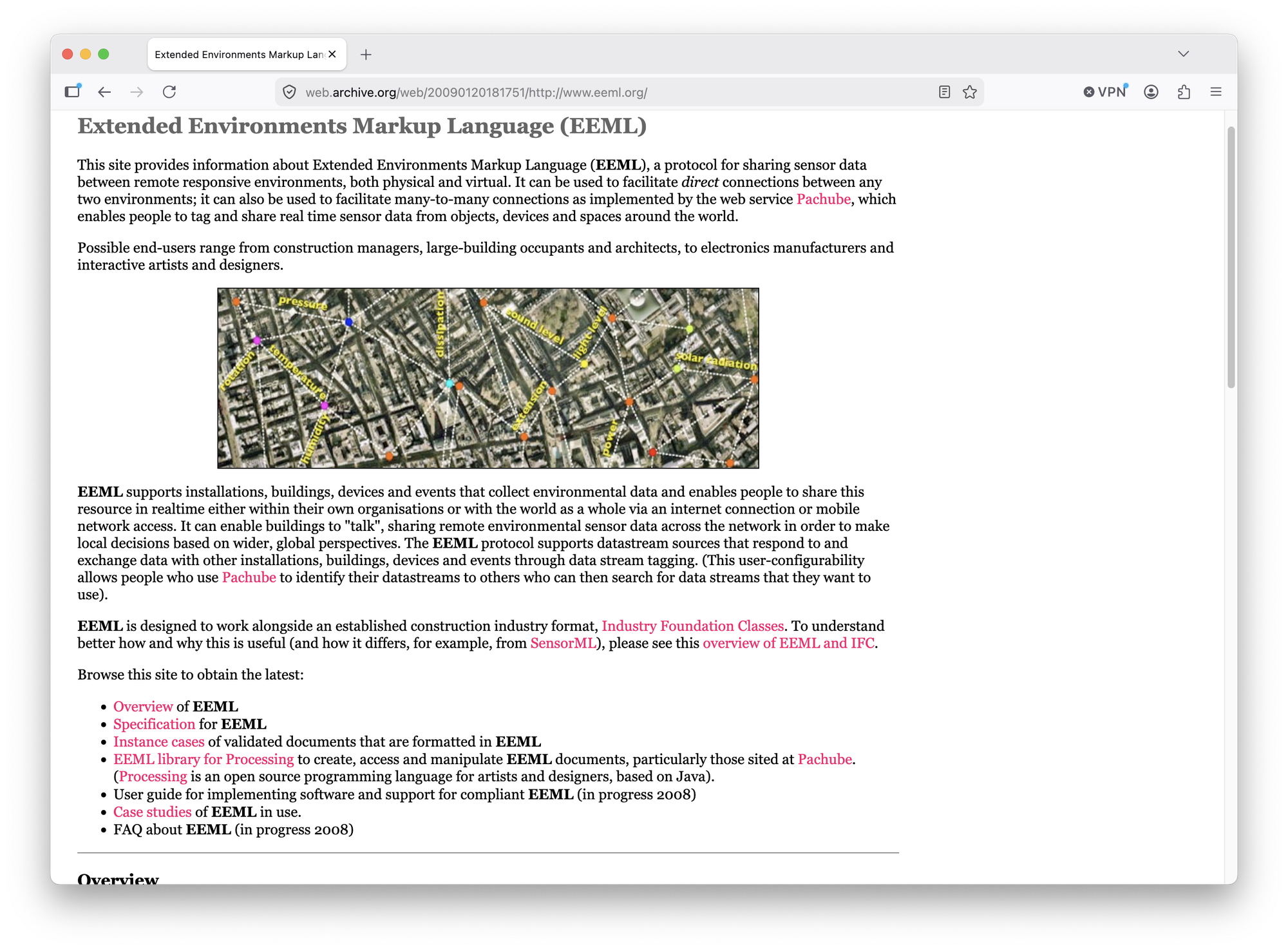Click the aerial sensor map image
This screenshot has width=1288, height=951.
click(488, 378)
